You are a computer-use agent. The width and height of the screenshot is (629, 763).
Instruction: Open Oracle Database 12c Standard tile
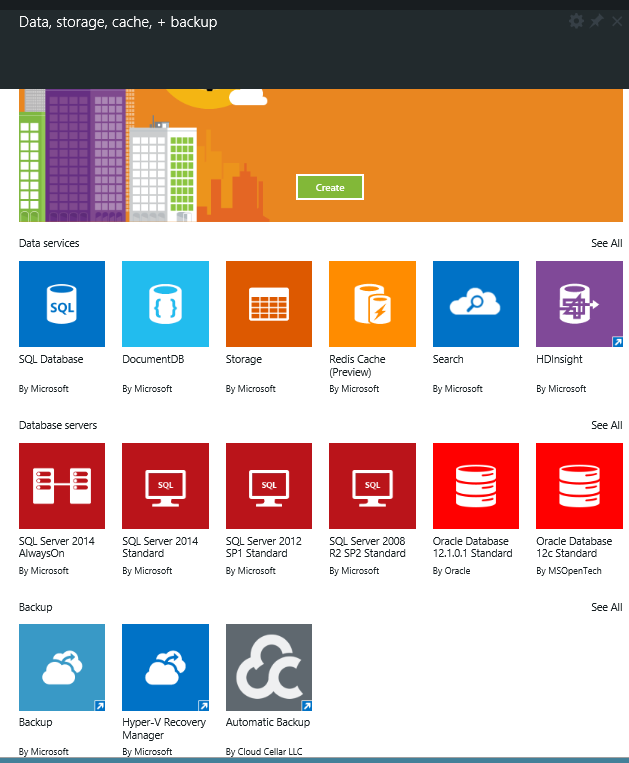point(579,486)
